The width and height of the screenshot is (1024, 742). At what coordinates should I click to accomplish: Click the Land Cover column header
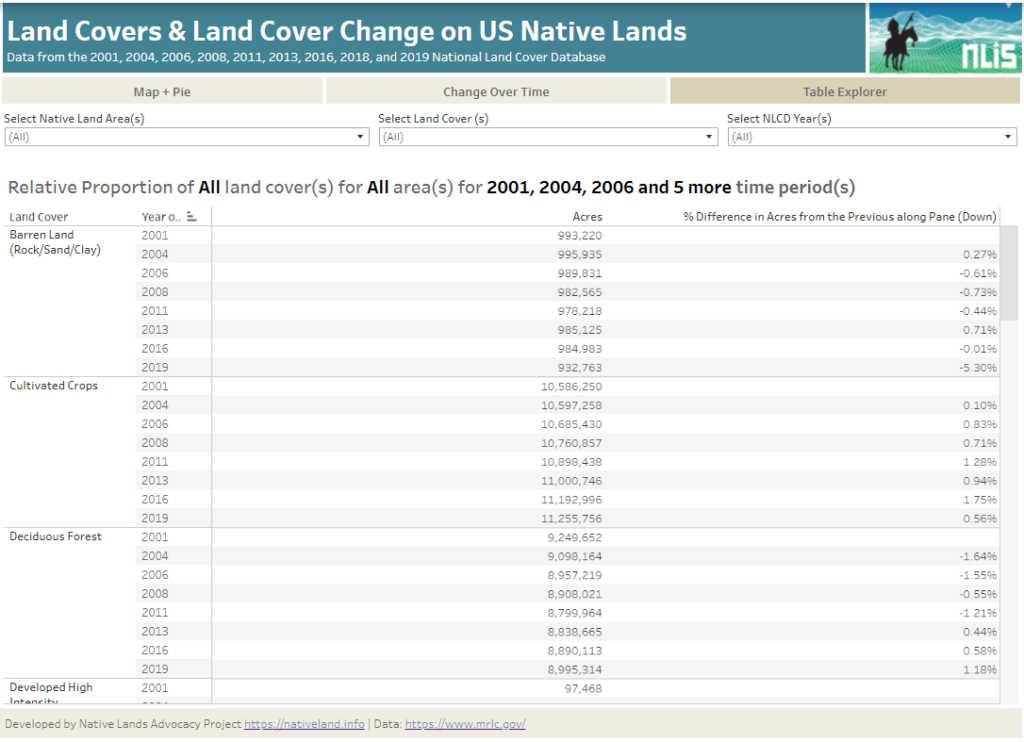tap(39, 217)
